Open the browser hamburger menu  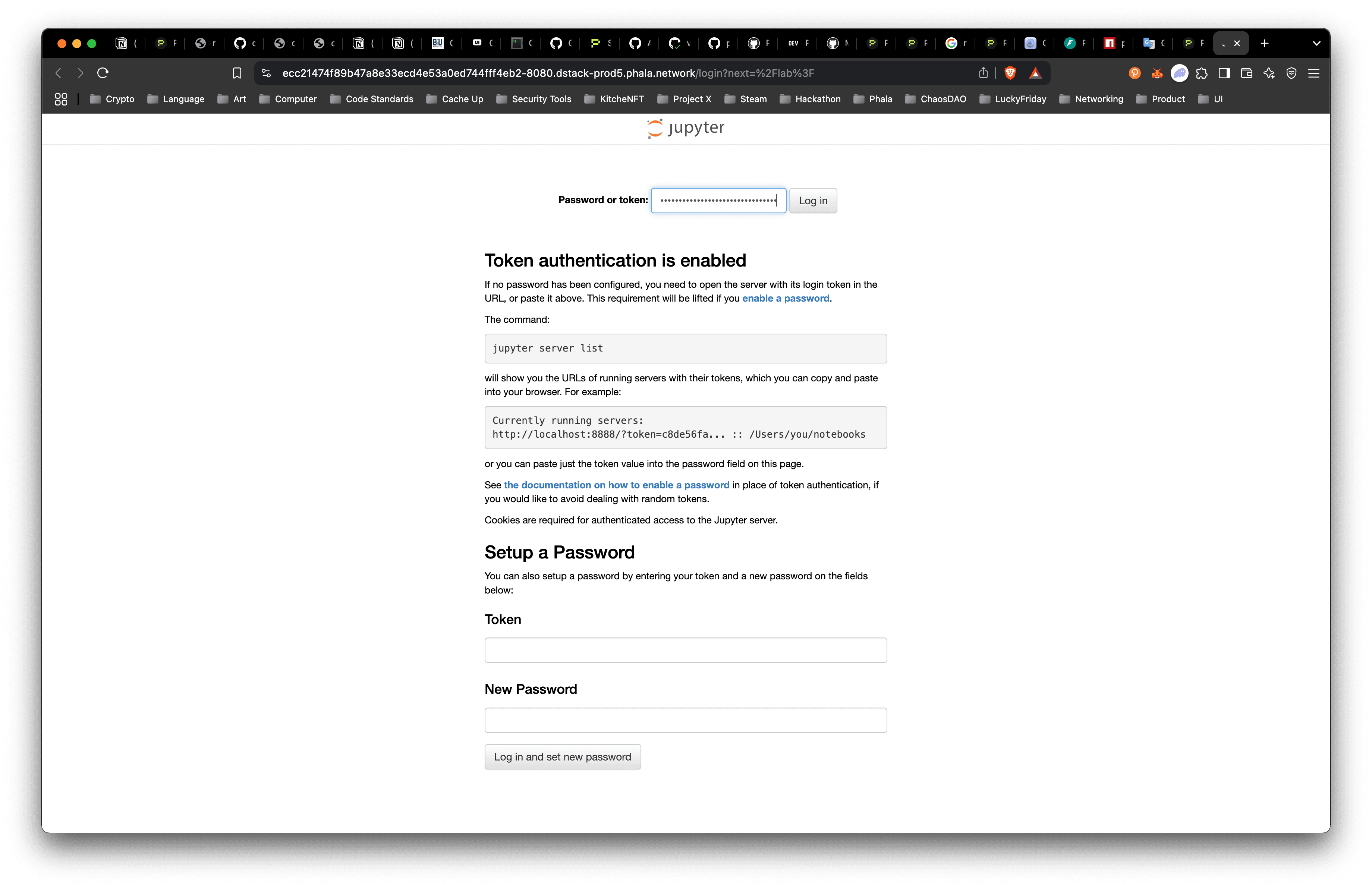[1314, 73]
